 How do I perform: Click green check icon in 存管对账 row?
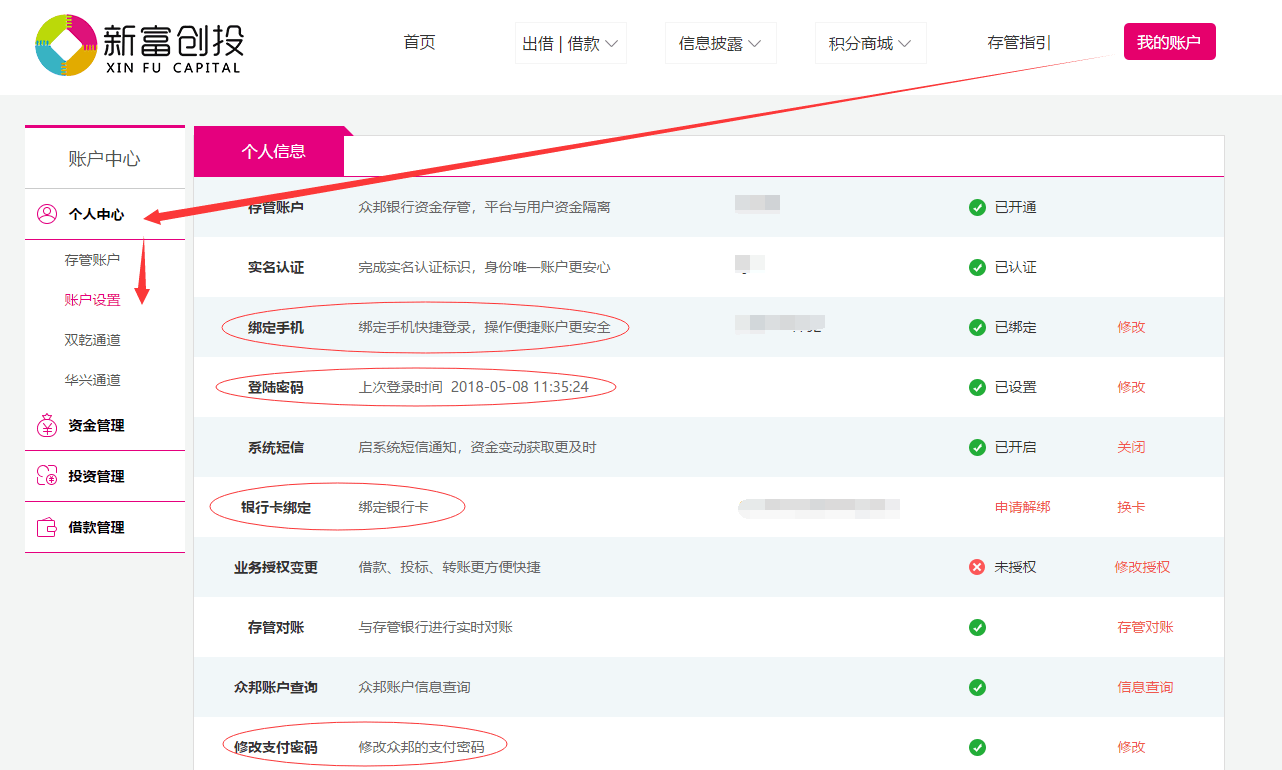tap(977, 627)
